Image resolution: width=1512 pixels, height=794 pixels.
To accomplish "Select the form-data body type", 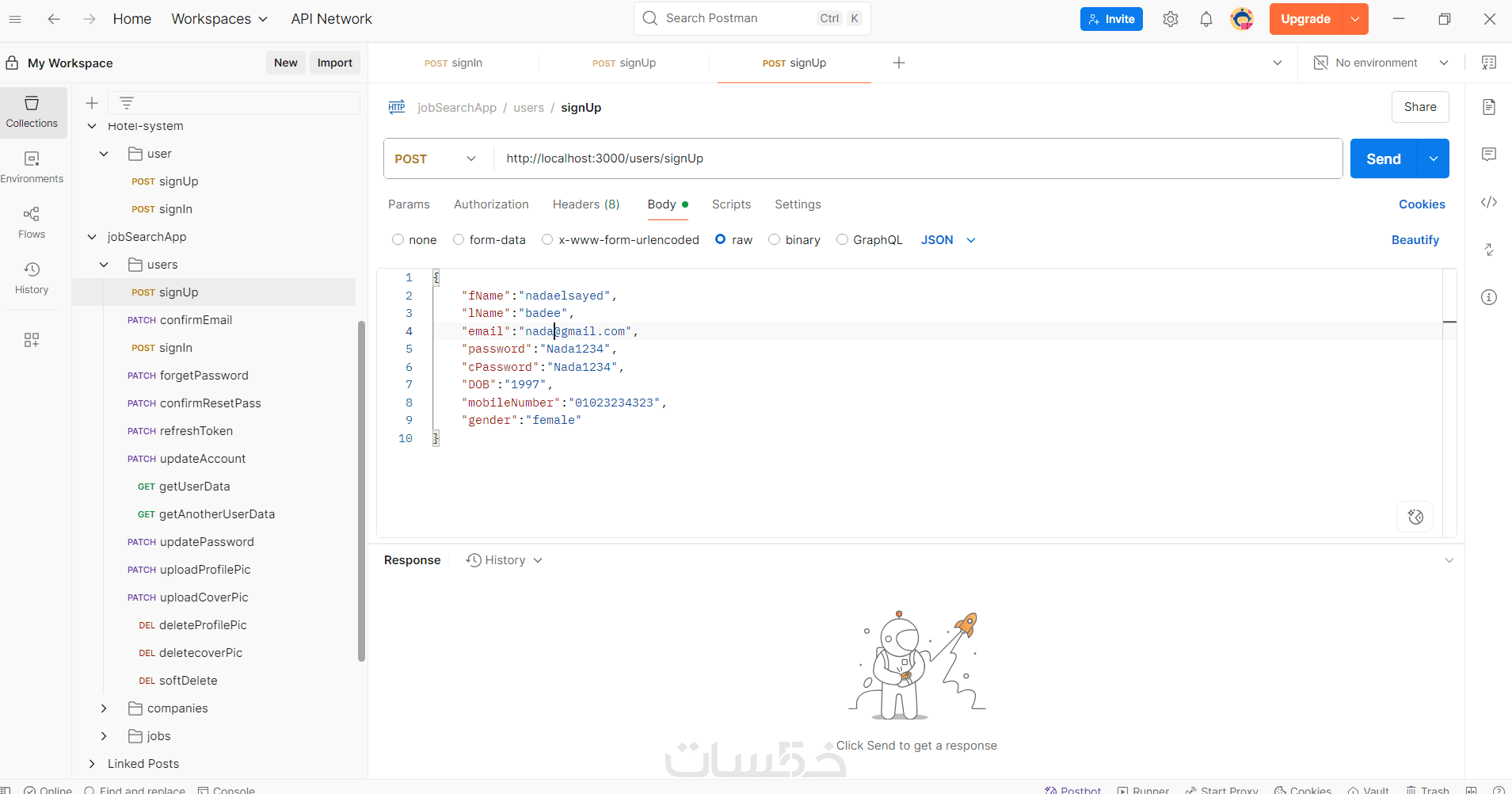I will 458,239.
